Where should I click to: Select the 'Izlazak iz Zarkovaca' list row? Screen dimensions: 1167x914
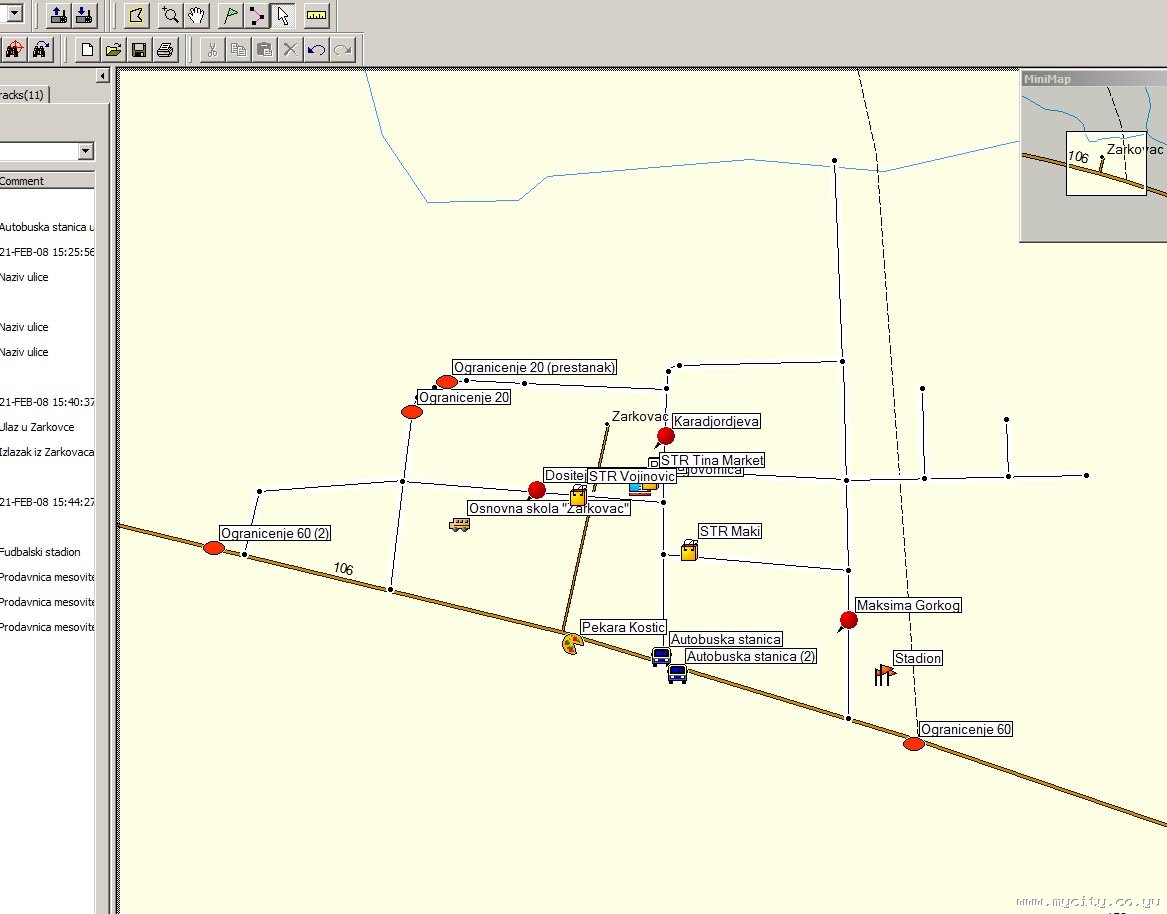(47, 452)
